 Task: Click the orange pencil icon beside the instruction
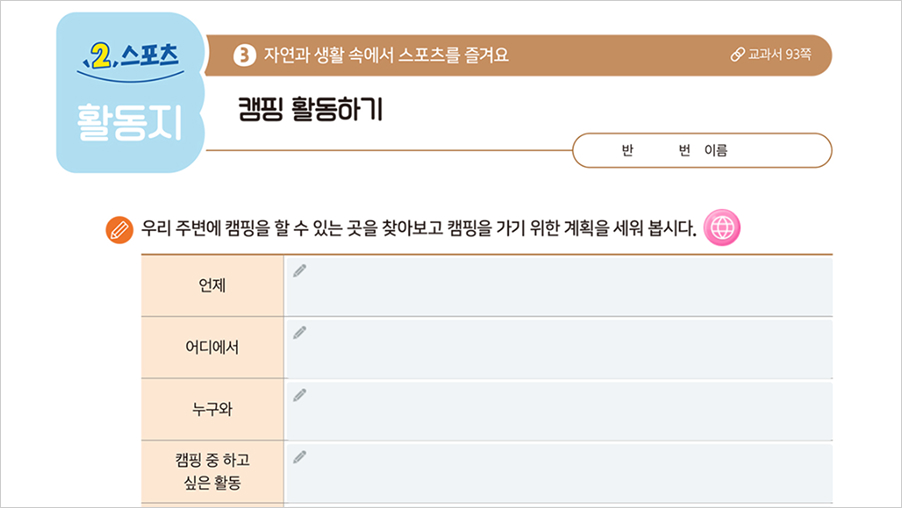(x=119, y=229)
